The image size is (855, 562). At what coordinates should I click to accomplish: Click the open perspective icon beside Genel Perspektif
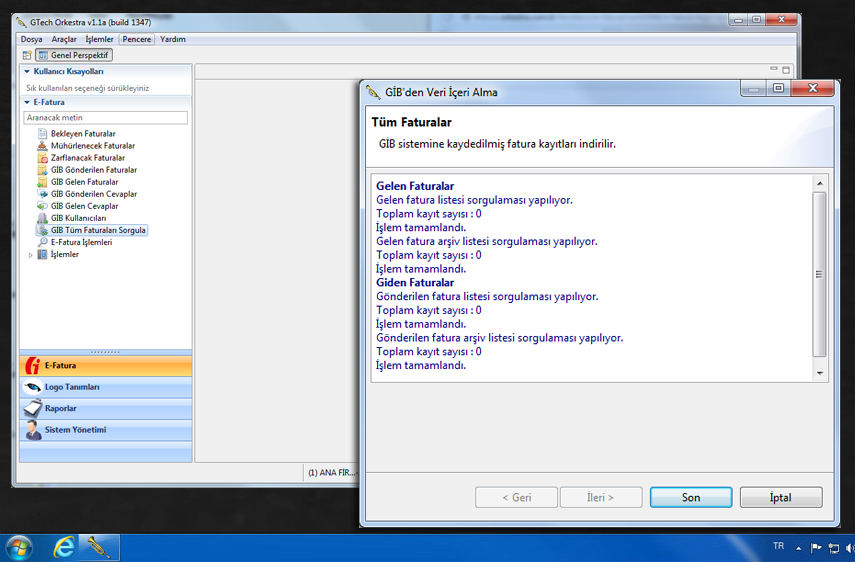click(27, 55)
